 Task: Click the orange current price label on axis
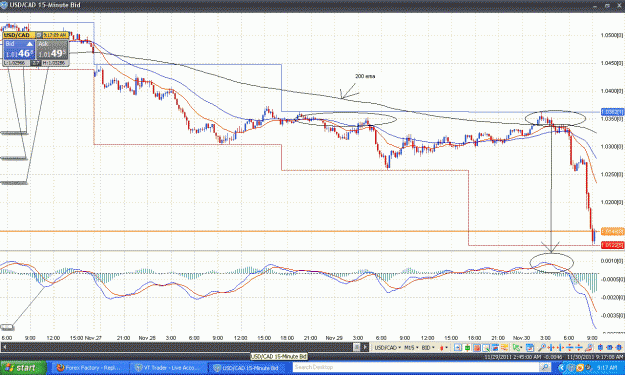click(612, 232)
